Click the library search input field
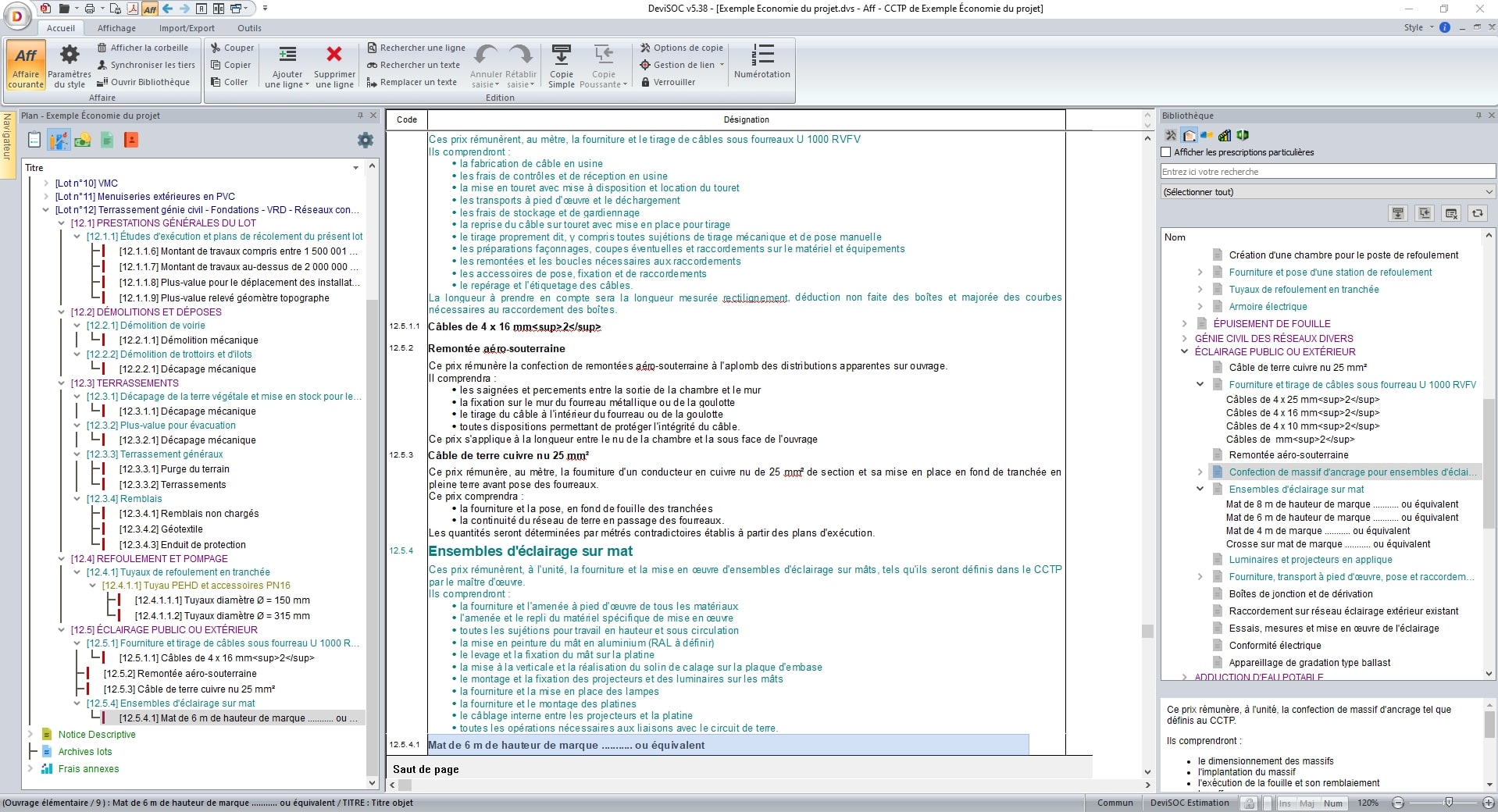The width and height of the screenshot is (1498, 812). [x=1327, y=172]
